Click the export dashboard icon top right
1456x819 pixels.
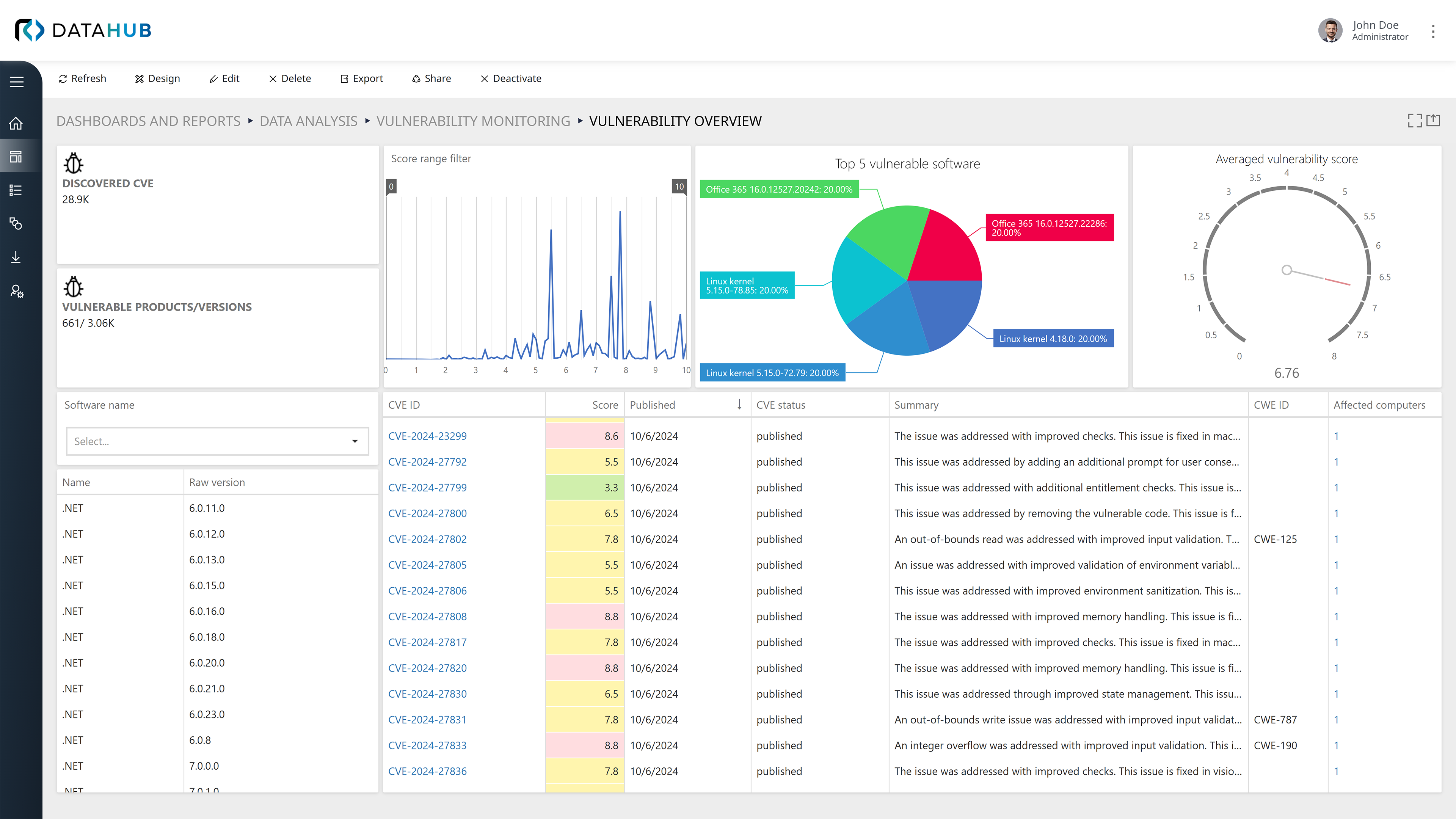(1433, 121)
